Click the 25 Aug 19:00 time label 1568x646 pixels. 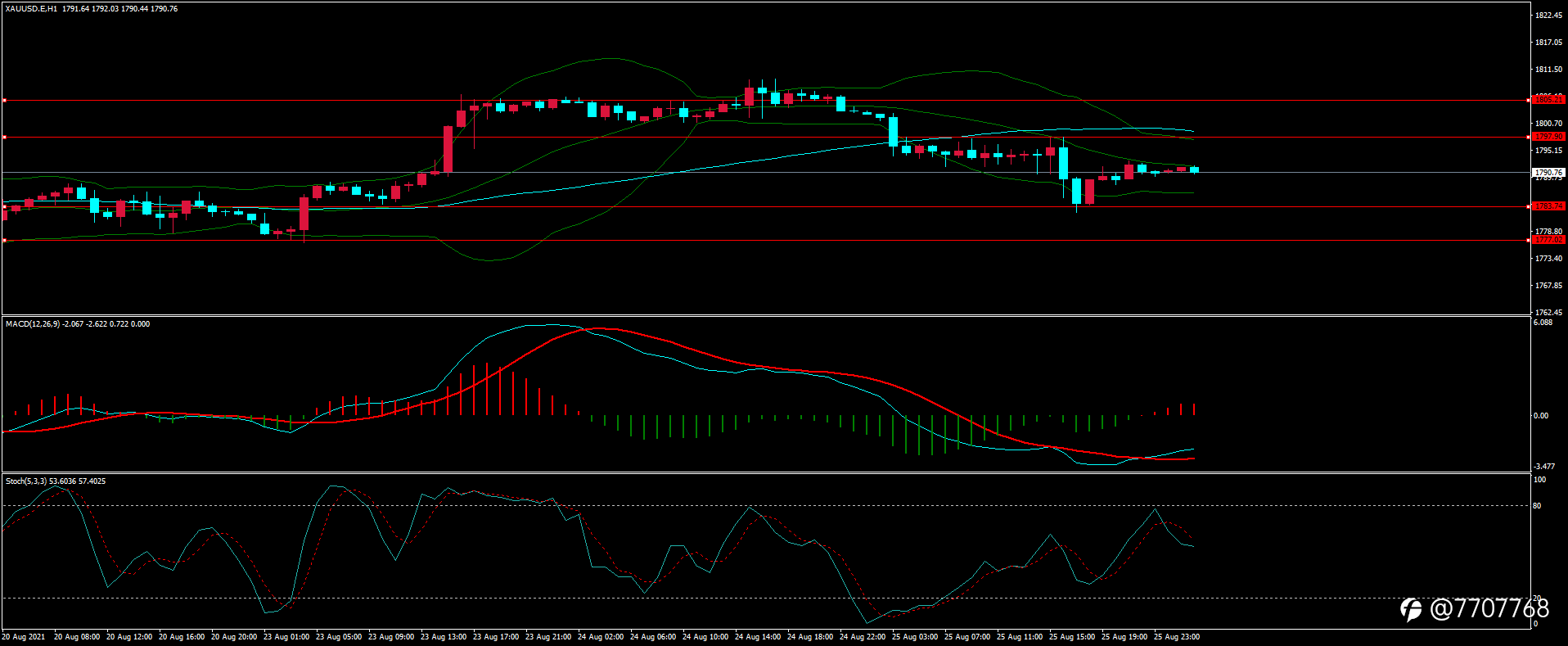tap(1124, 637)
